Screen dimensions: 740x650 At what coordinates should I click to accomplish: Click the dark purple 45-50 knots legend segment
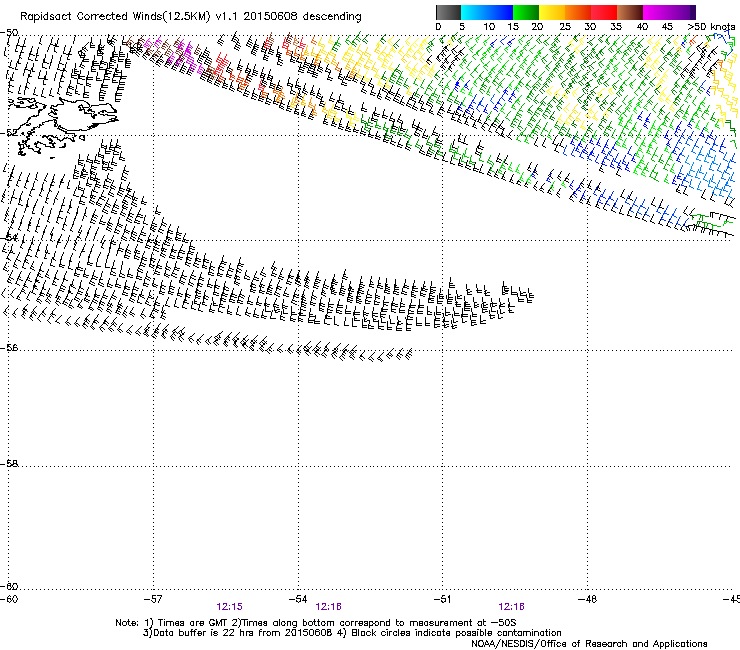pyautogui.click(x=682, y=12)
